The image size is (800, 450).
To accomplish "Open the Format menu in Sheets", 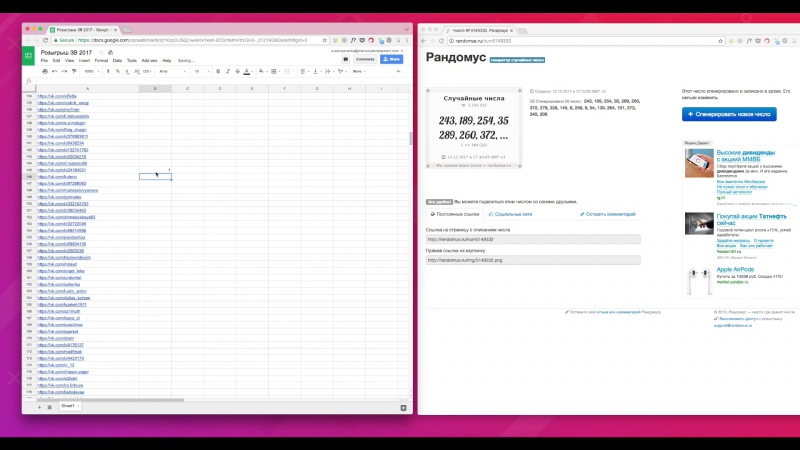I will click(x=101, y=61).
